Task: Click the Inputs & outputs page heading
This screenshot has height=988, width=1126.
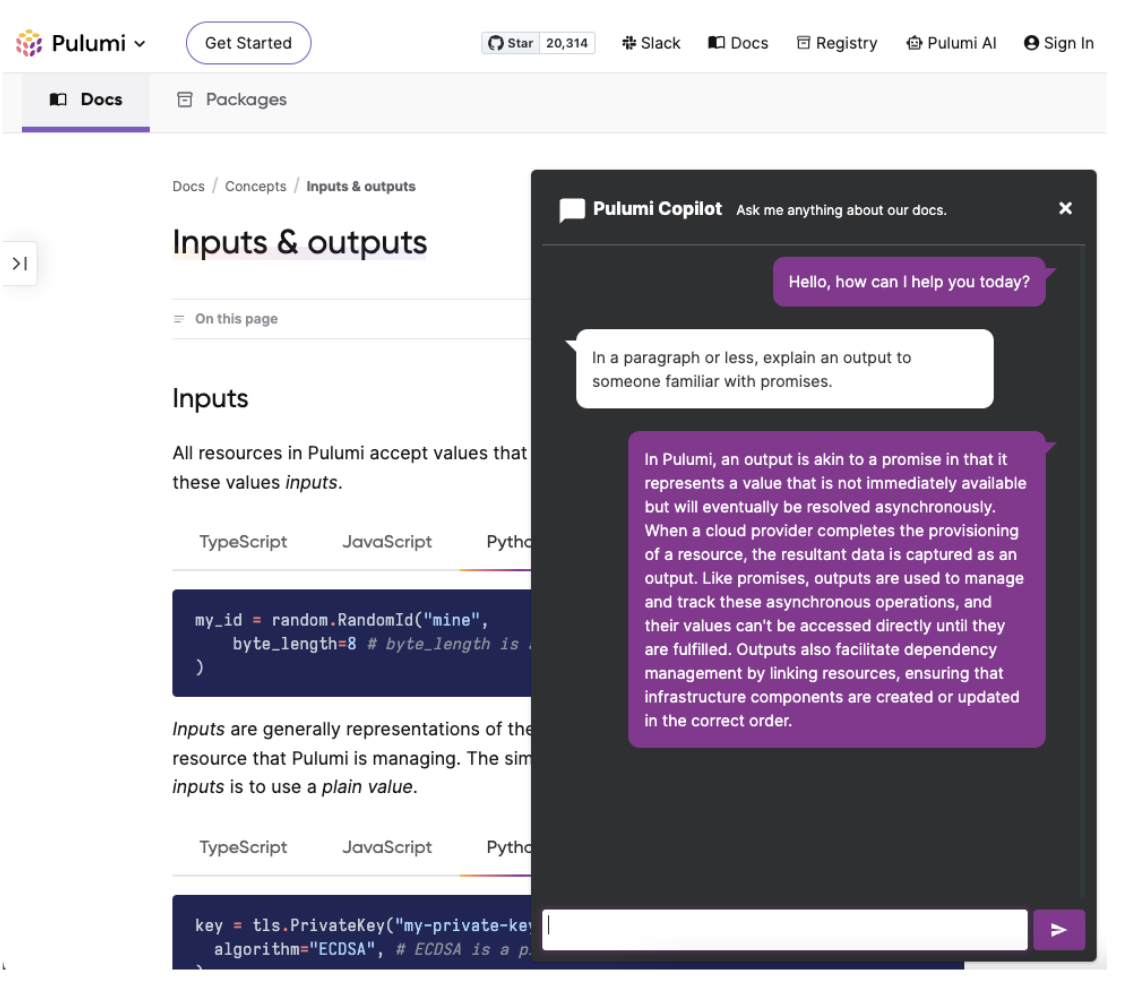Action: point(299,242)
